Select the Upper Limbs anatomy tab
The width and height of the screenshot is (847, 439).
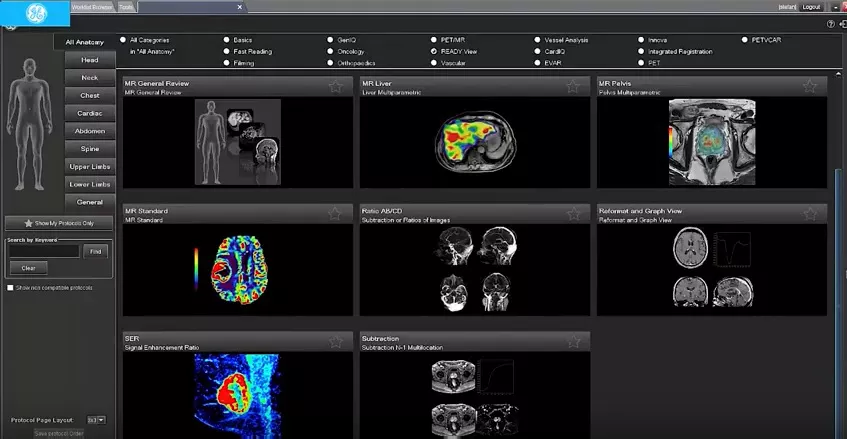coord(90,167)
